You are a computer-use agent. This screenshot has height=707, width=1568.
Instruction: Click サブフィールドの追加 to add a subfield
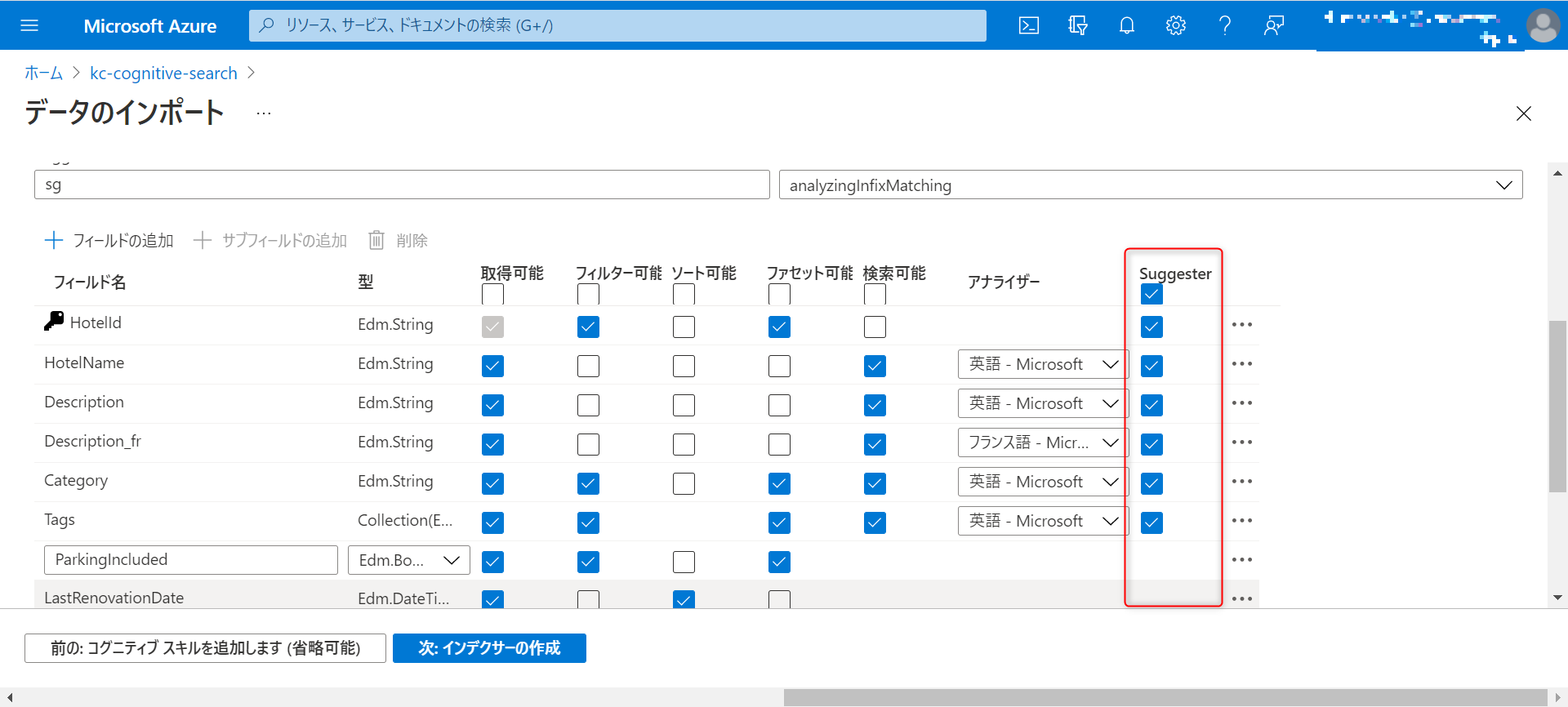pos(270,240)
